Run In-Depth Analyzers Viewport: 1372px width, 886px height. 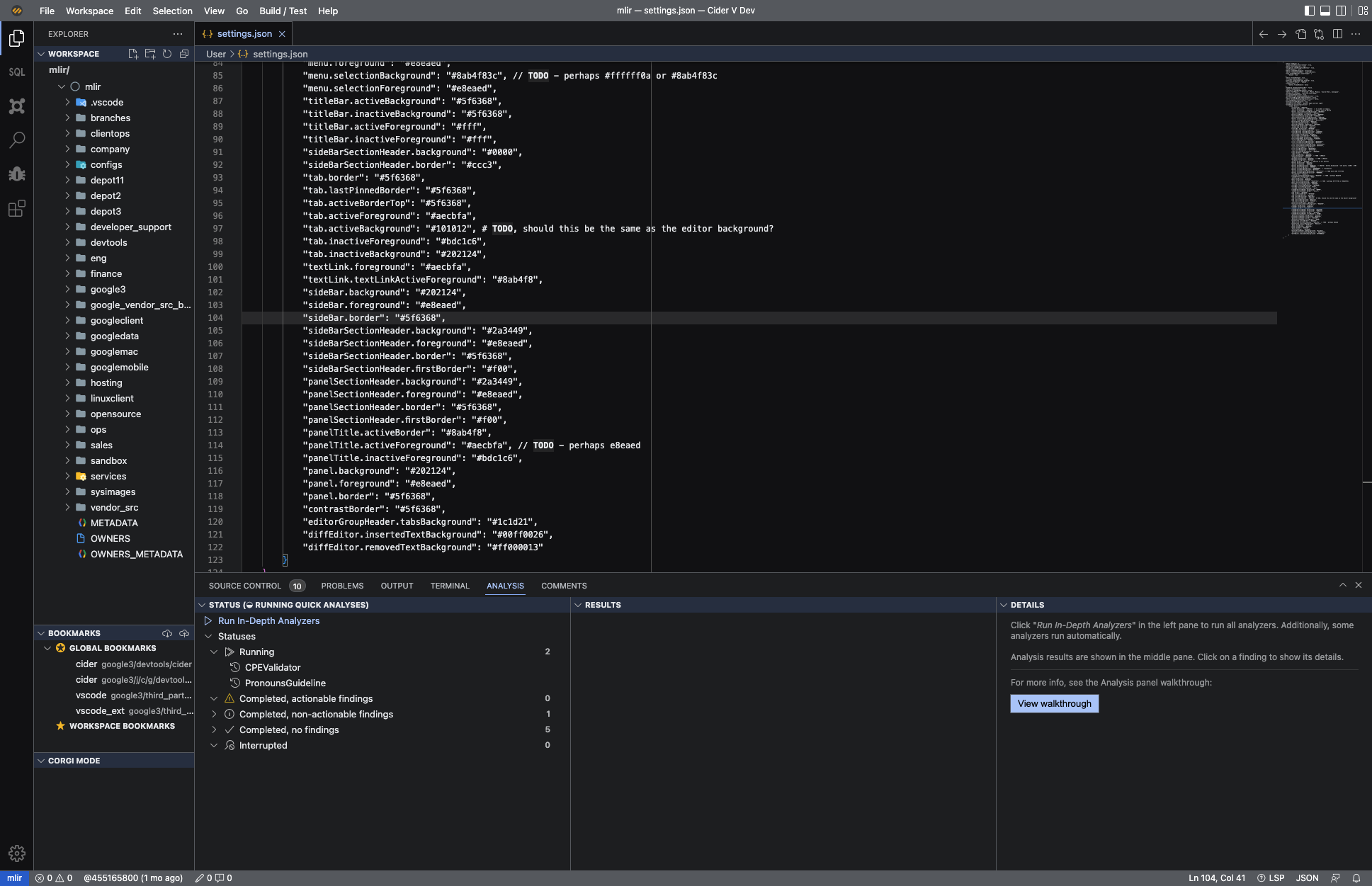(x=268, y=620)
